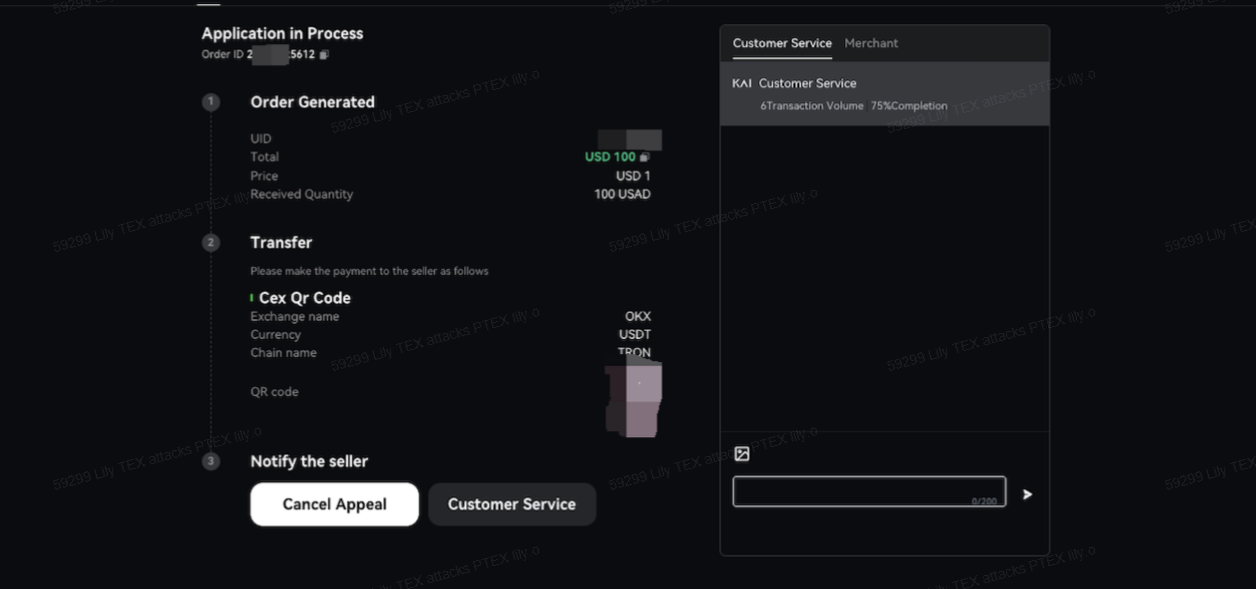
Task: Select the 'Exchange name' label
Action: (294, 316)
